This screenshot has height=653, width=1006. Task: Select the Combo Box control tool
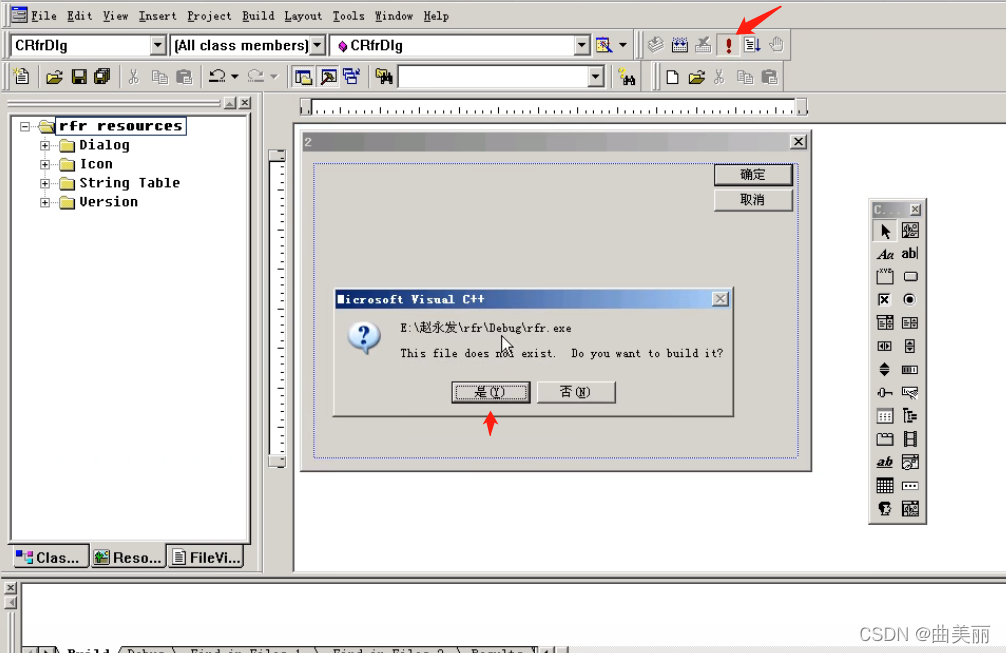pyautogui.click(x=885, y=323)
